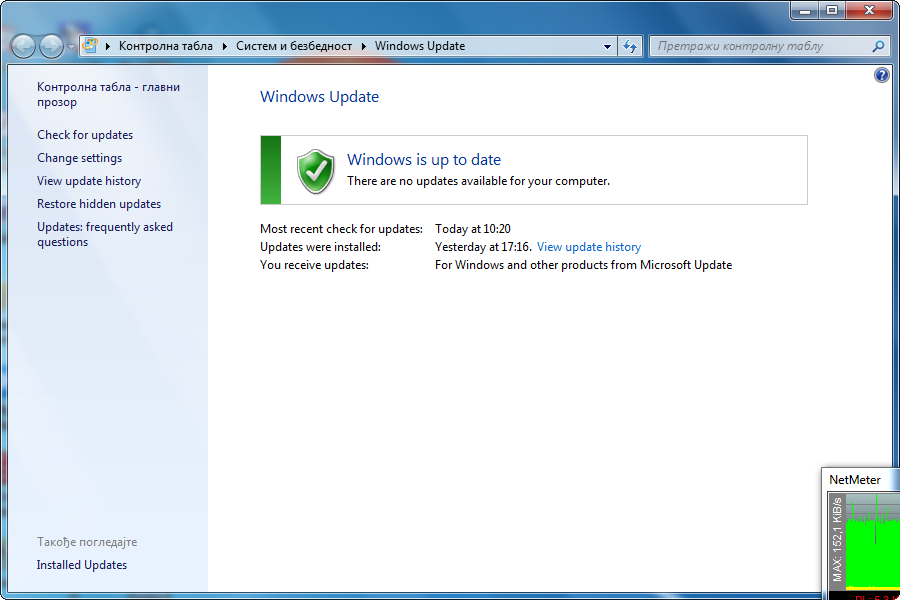Open Контролна табла - главни прозор link
The height and width of the screenshot is (600, 900).
click(x=108, y=94)
